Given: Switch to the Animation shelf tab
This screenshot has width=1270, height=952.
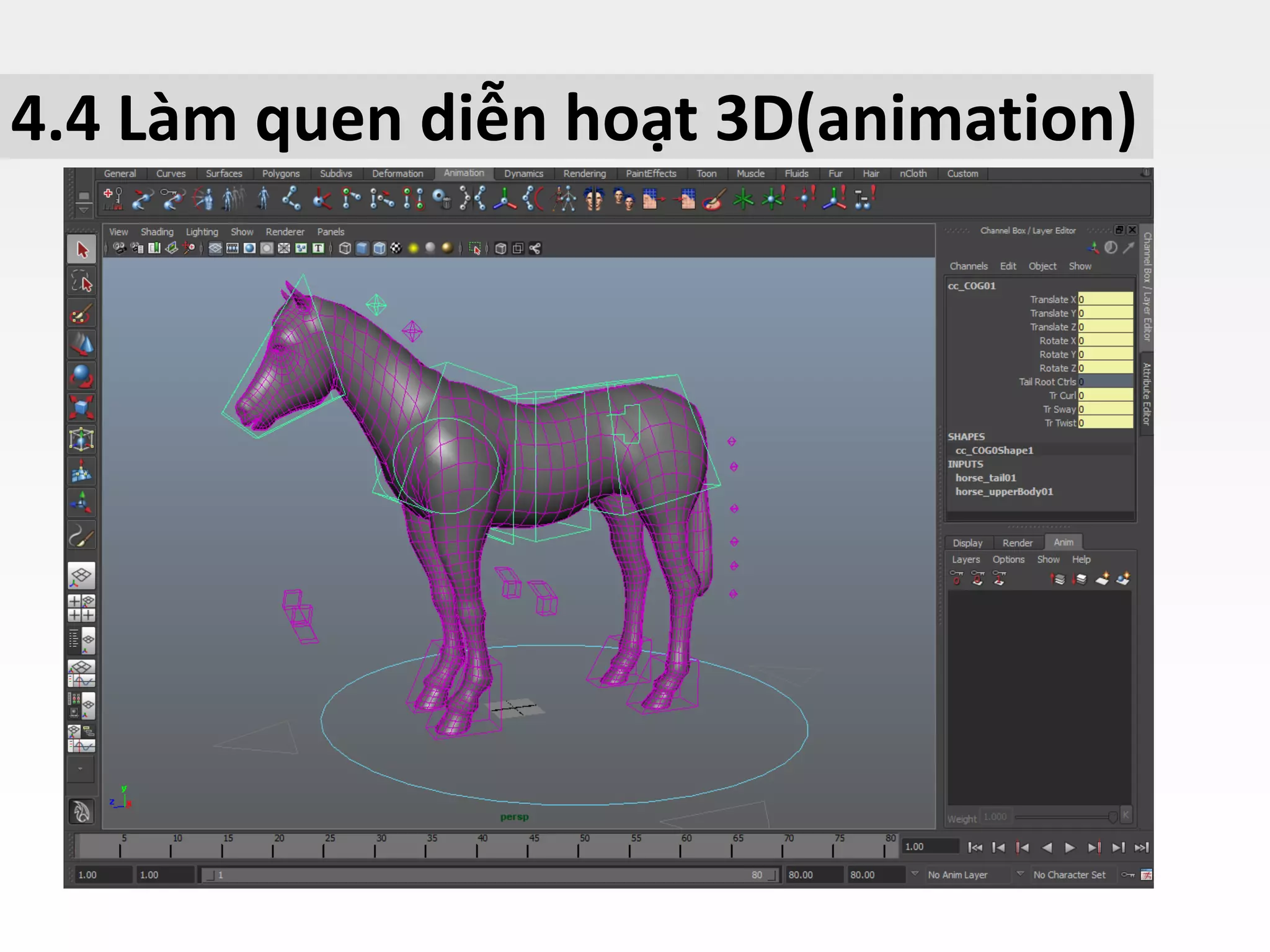Looking at the screenshot, I should [x=464, y=174].
